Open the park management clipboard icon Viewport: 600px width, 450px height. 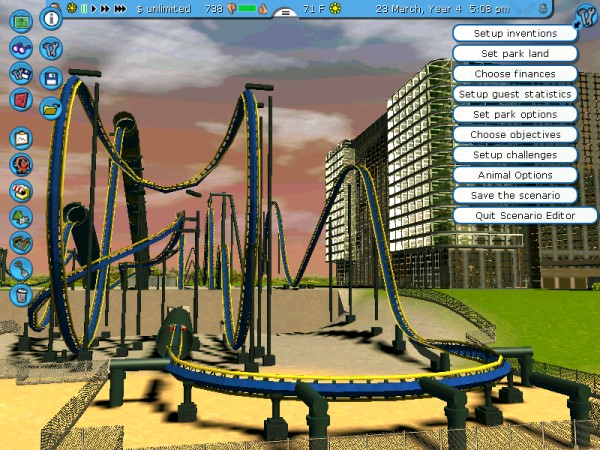(21, 139)
